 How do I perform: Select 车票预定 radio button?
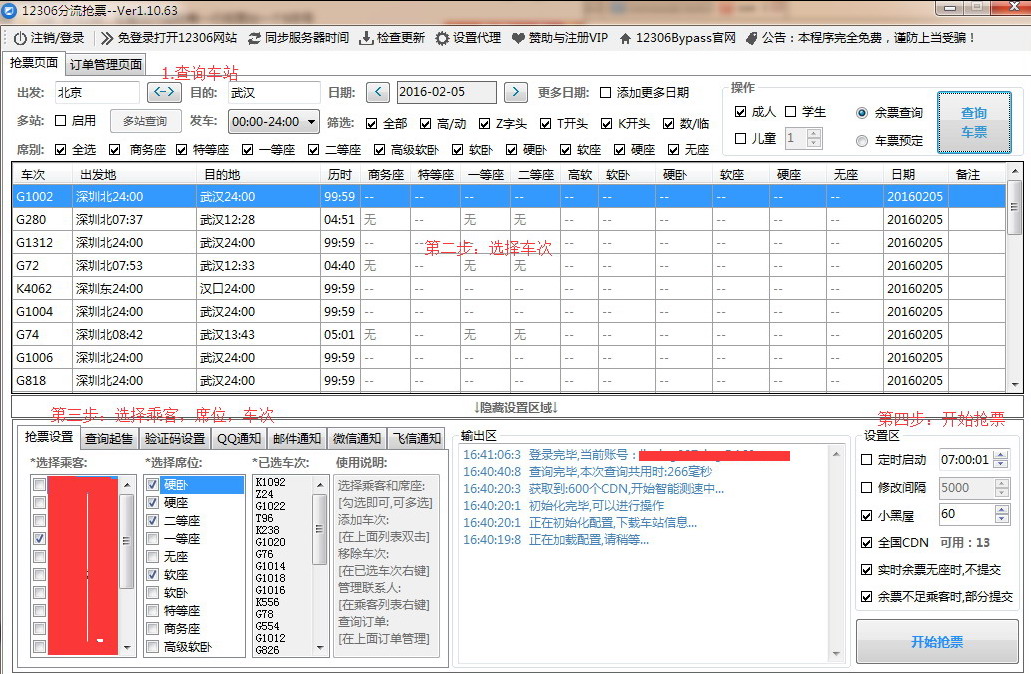(862, 141)
